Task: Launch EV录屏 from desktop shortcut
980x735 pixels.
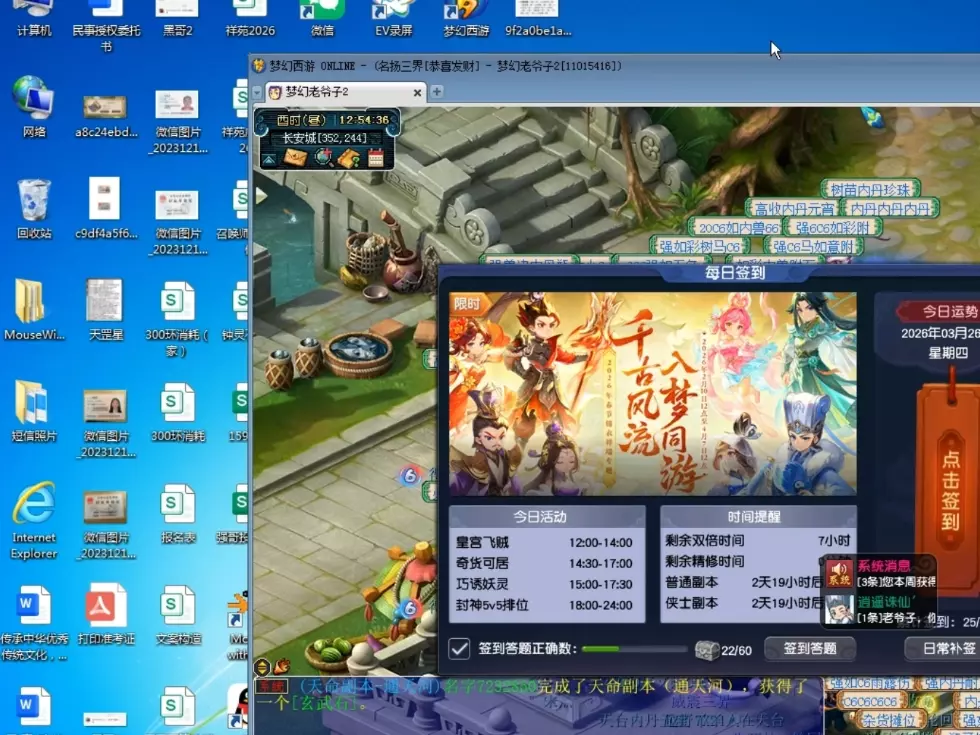Action: click(x=393, y=19)
